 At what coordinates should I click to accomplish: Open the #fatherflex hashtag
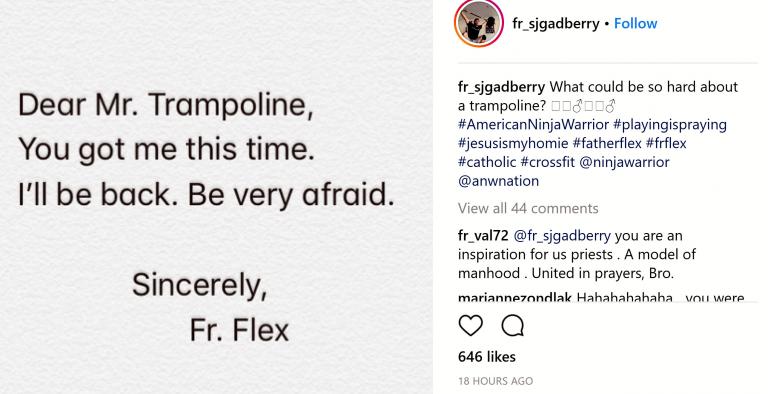click(607, 143)
